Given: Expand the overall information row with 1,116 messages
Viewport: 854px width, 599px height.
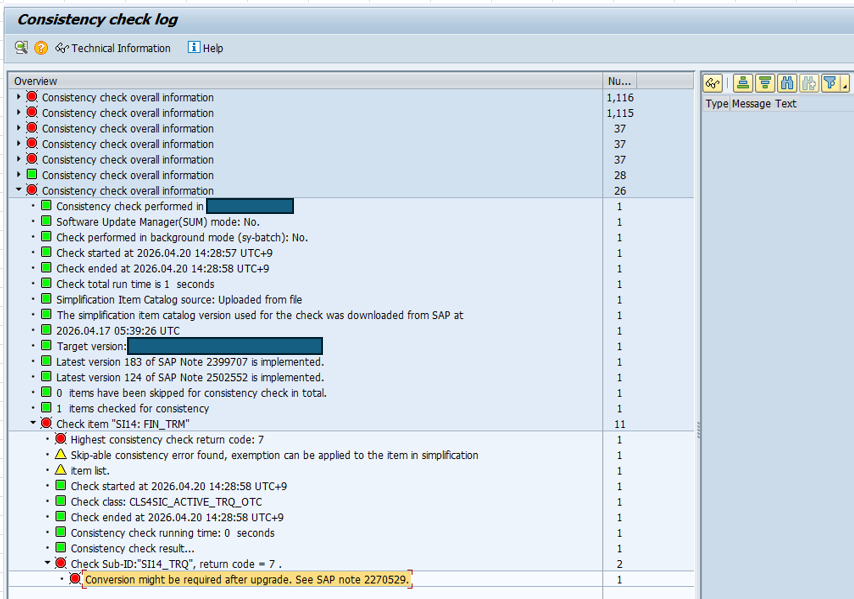Looking at the screenshot, I should [x=19, y=97].
